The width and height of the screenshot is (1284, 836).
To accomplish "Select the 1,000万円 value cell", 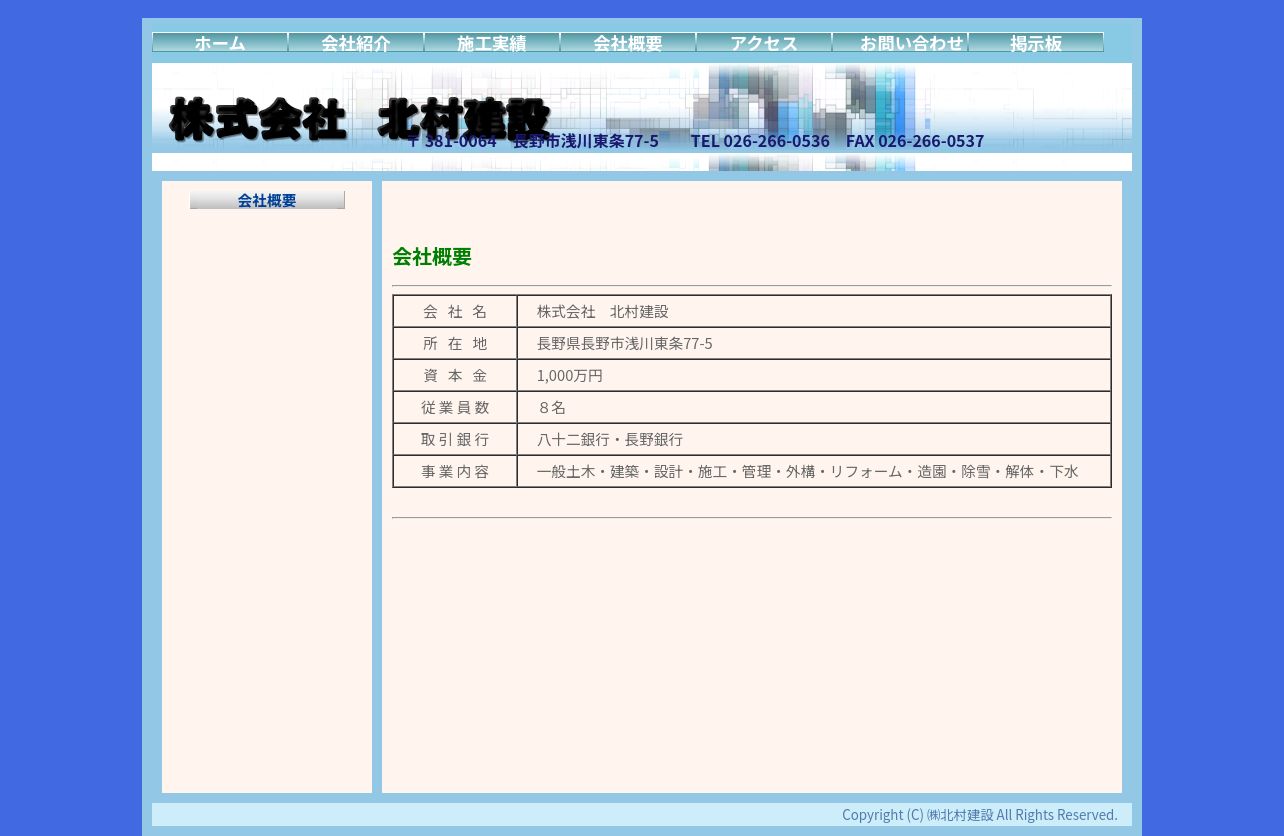I will point(814,376).
